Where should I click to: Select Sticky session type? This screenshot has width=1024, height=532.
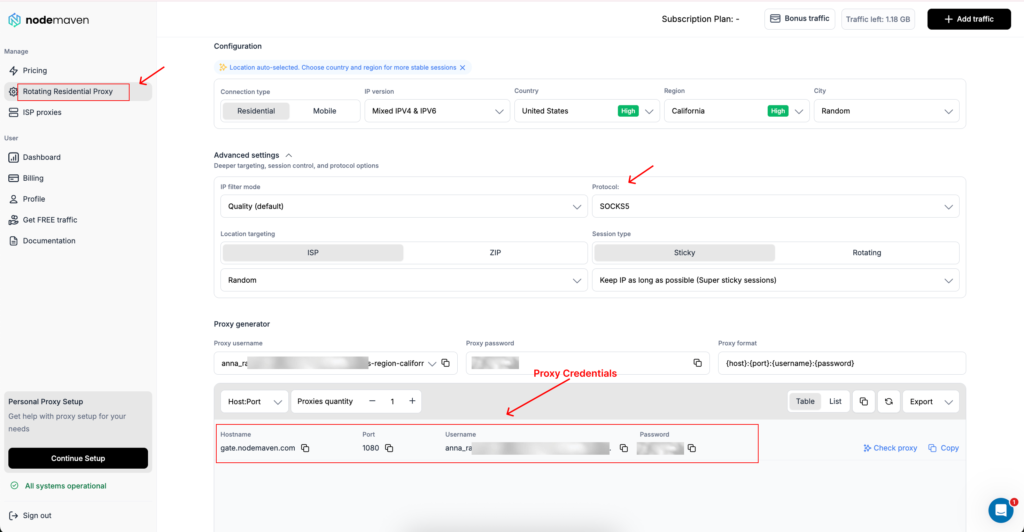coord(684,253)
